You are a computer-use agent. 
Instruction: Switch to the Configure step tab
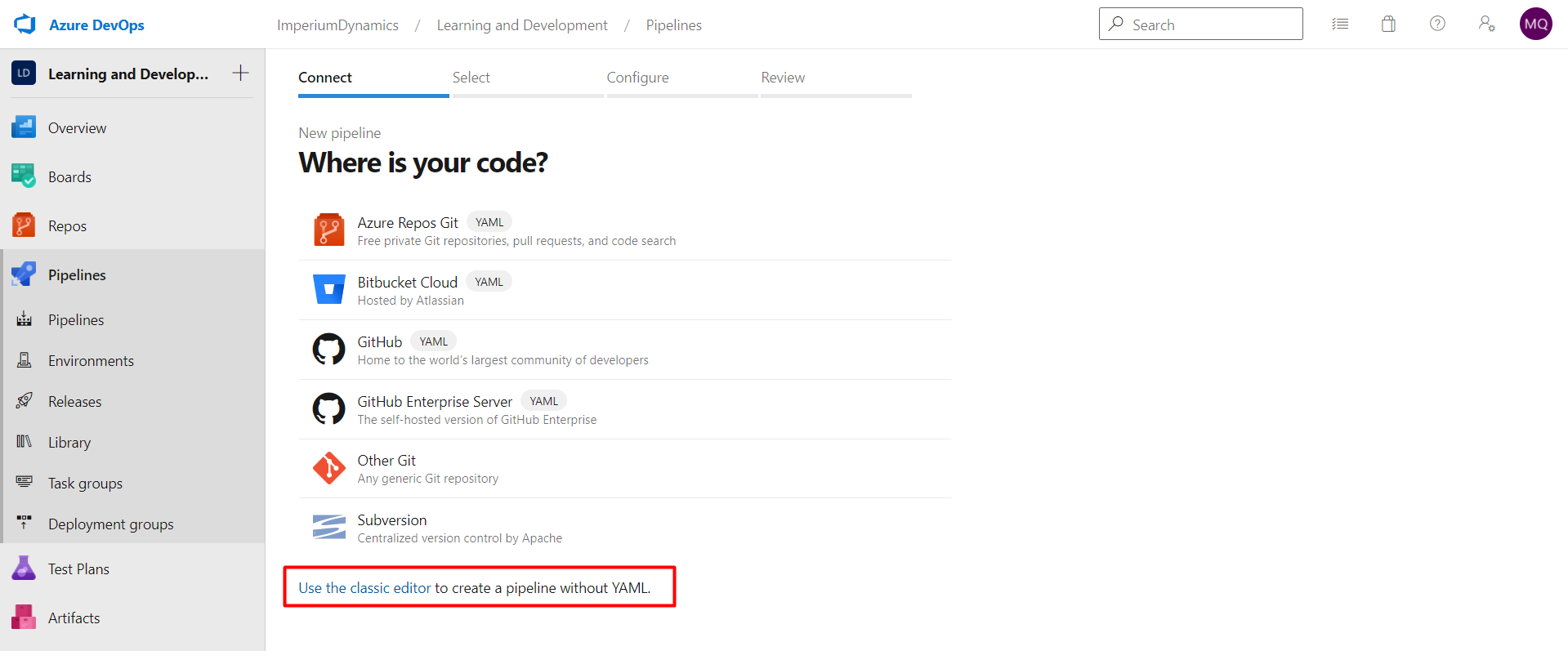click(x=637, y=78)
